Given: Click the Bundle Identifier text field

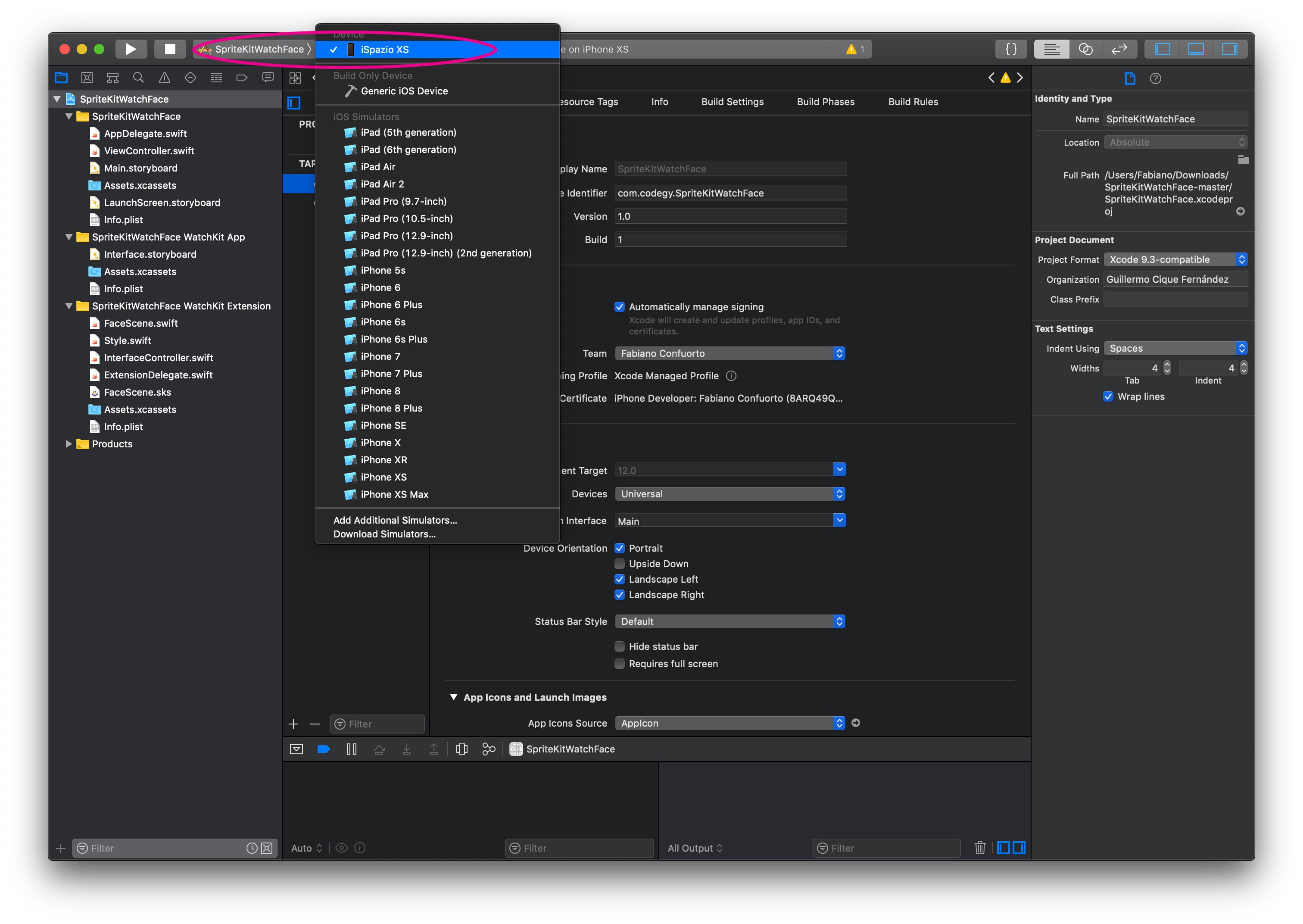Looking at the screenshot, I should pyautogui.click(x=729, y=193).
